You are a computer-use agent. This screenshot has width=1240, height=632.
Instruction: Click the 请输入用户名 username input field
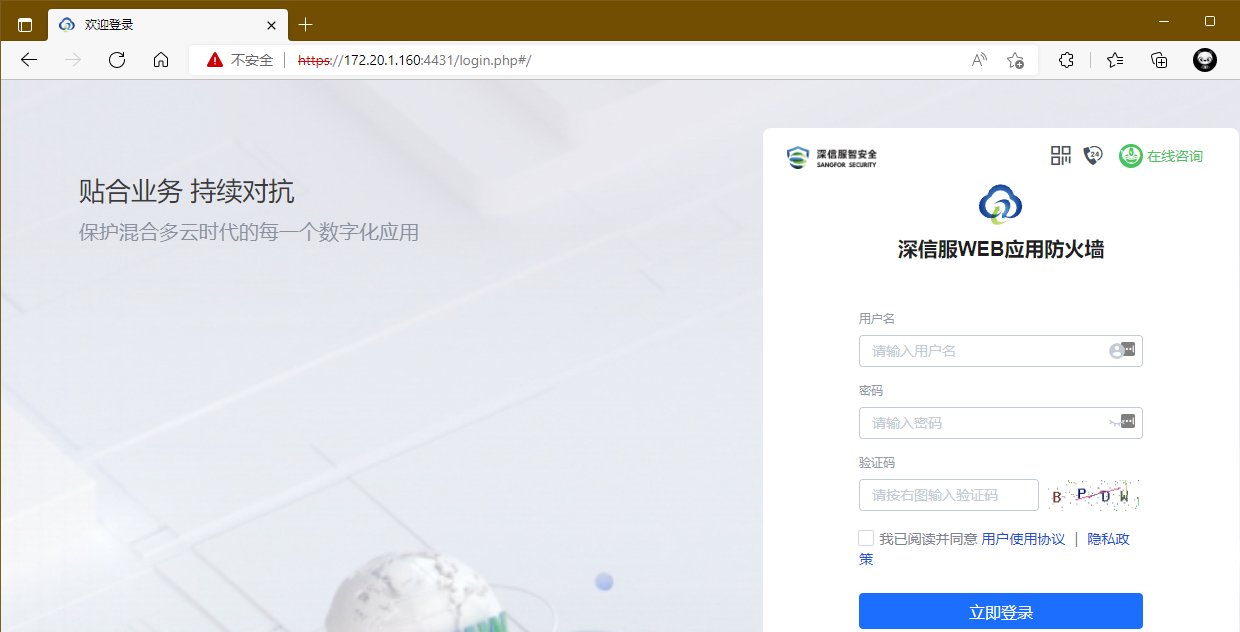tap(985, 351)
